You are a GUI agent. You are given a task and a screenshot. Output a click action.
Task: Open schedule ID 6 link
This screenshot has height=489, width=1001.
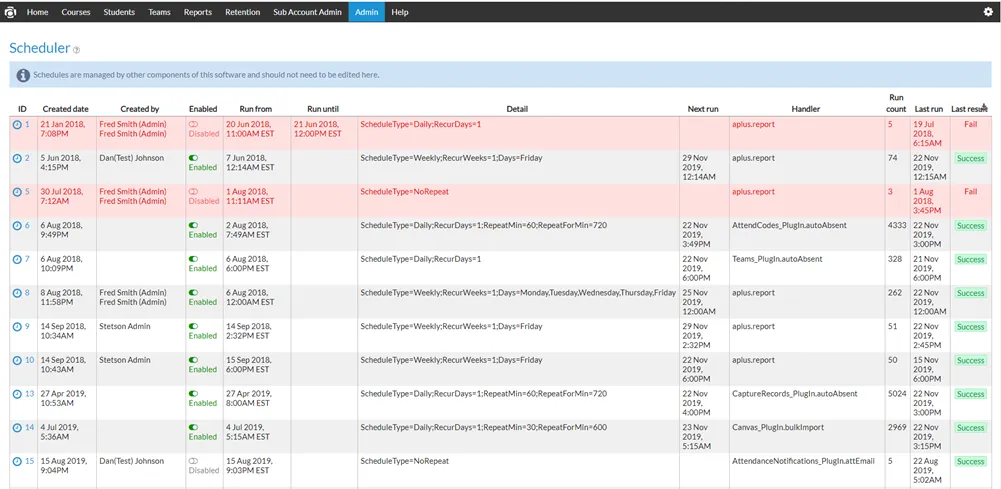pyautogui.click(x=27, y=225)
